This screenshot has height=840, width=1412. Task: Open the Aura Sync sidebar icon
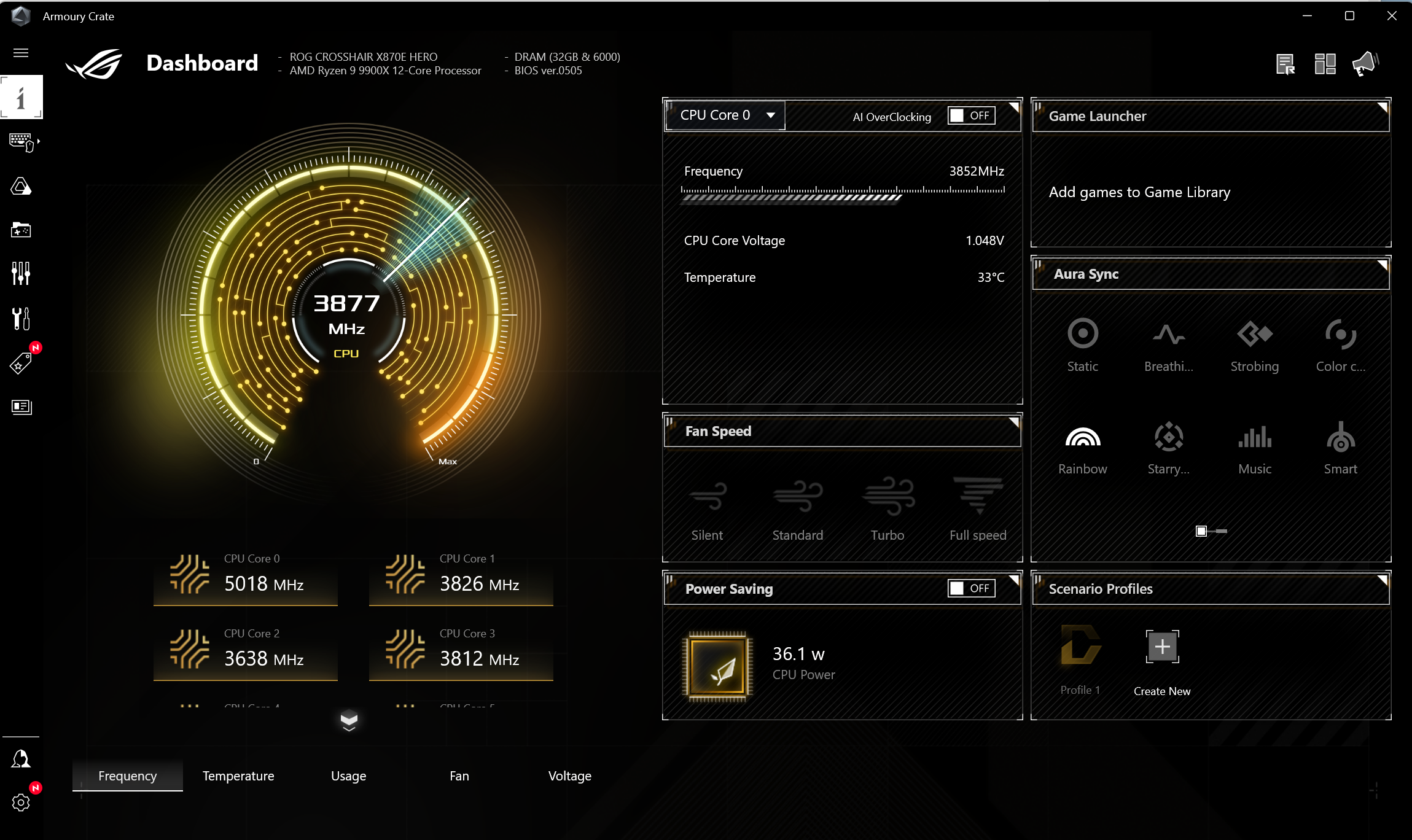point(21,187)
